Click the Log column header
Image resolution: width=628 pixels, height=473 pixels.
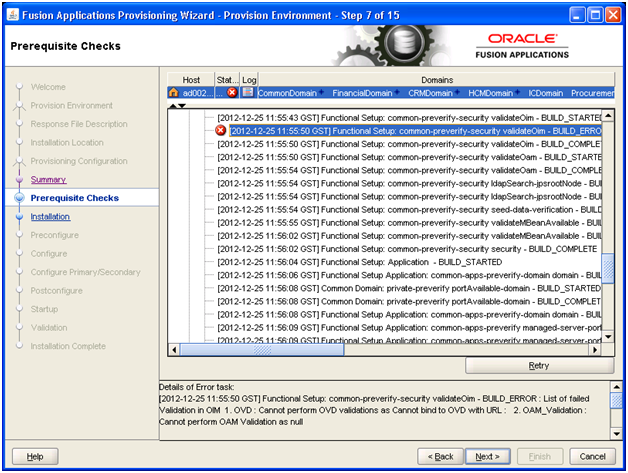249,80
